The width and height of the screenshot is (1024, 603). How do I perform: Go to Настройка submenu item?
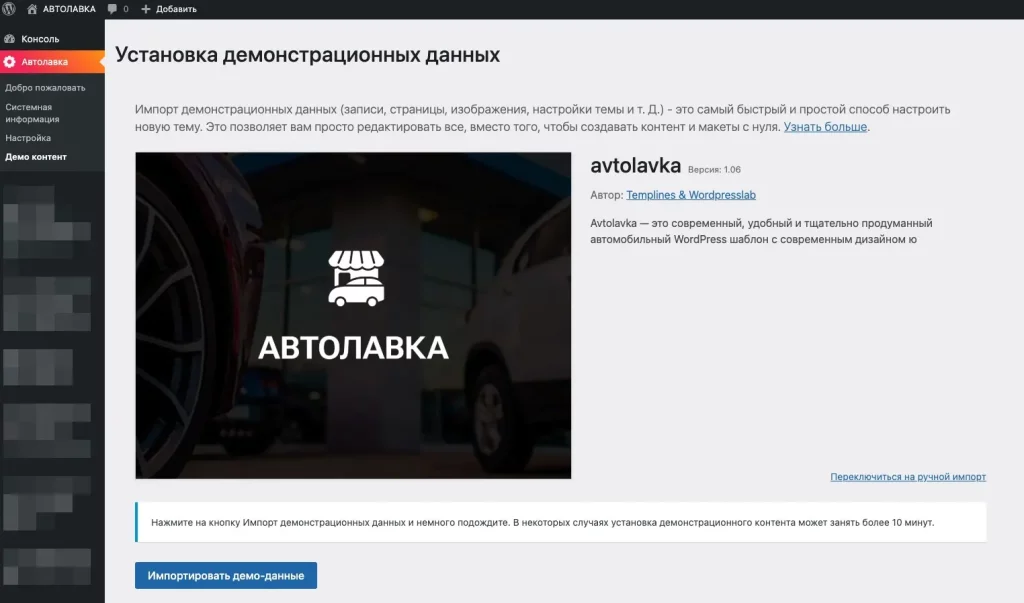[x=28, y=138]
